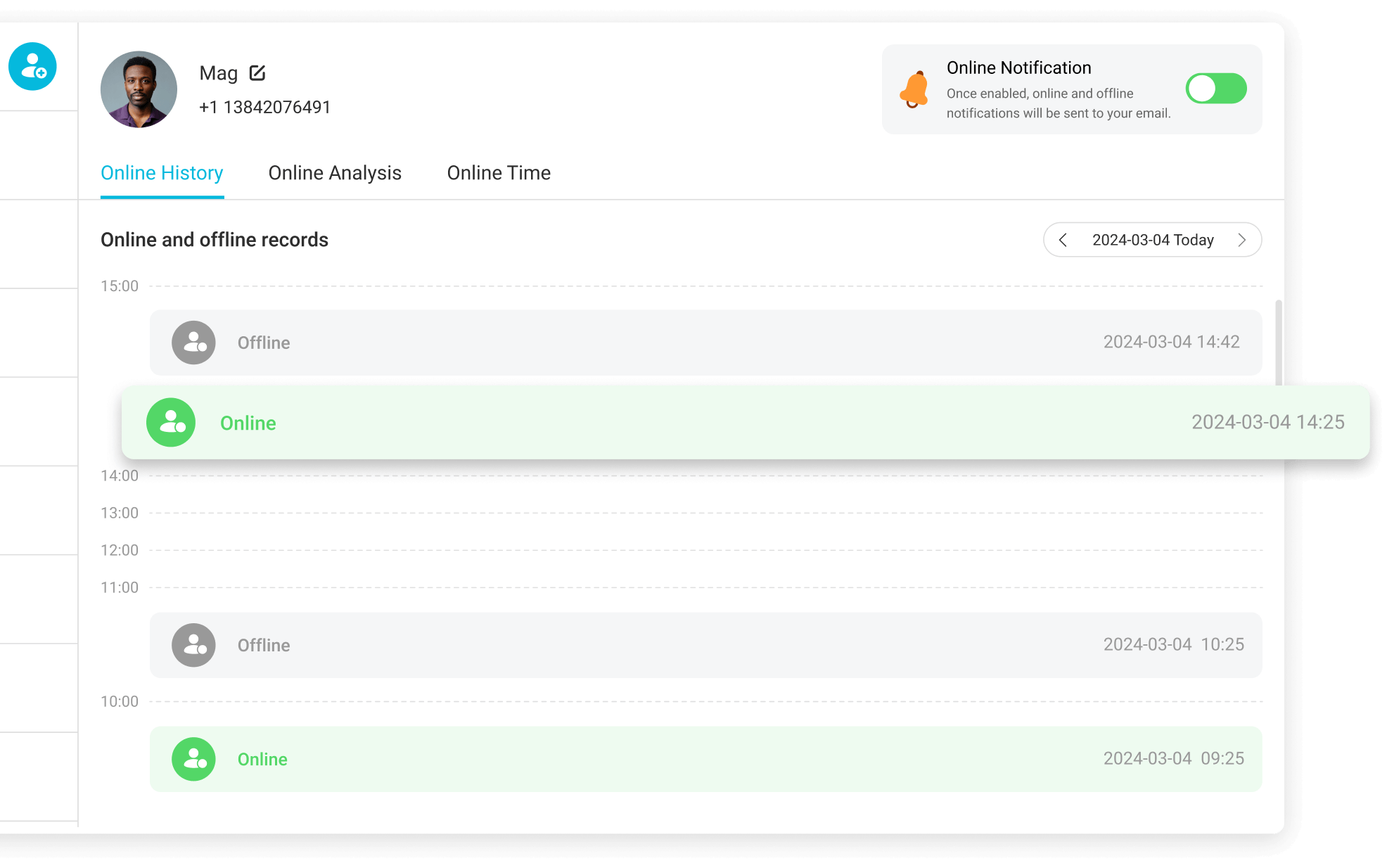Enable online notifications via green toggle
The image size is (1387, 868).
(1215, 89)
